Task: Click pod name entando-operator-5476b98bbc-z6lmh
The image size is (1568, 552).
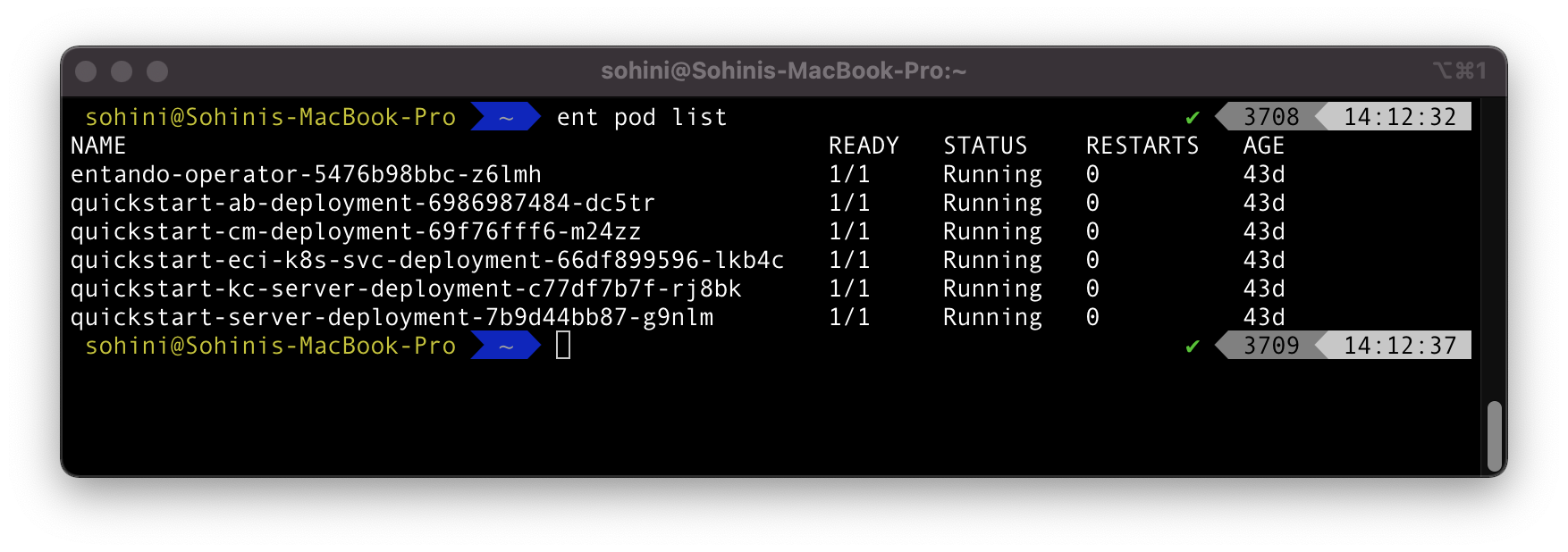Action: pos(306,174)
